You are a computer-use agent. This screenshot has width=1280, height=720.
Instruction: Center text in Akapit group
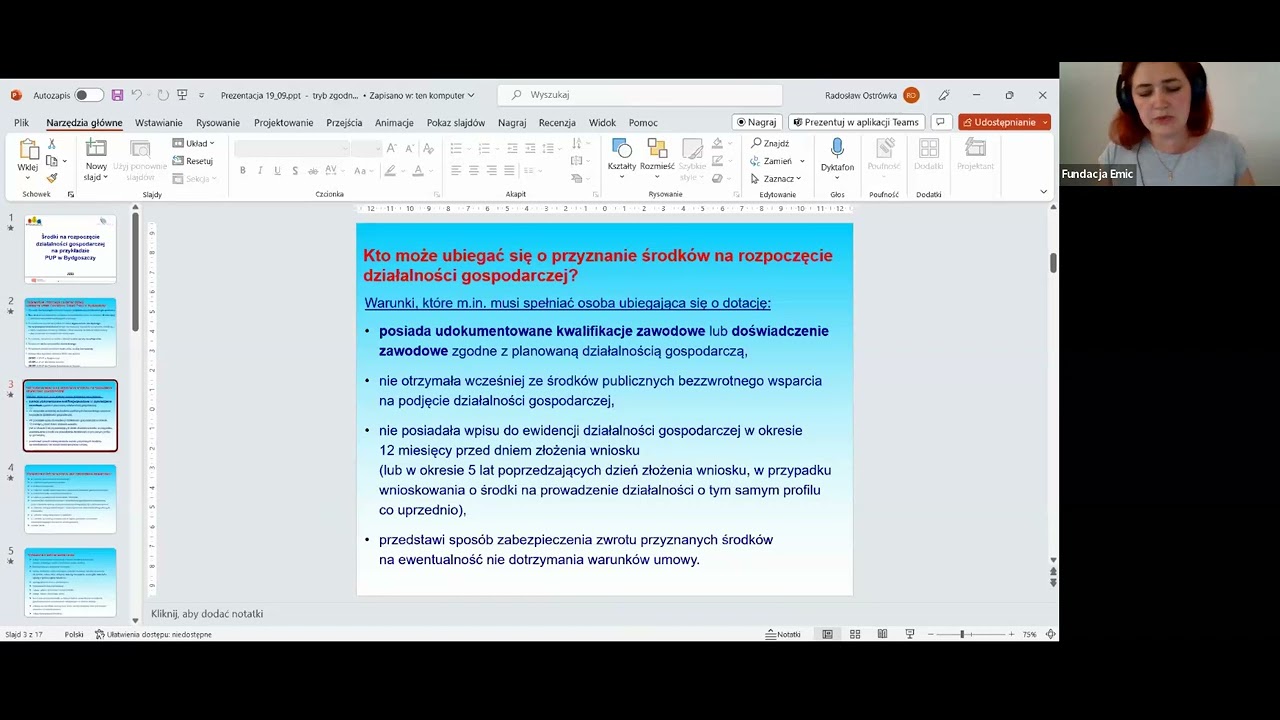coord(474,171)
